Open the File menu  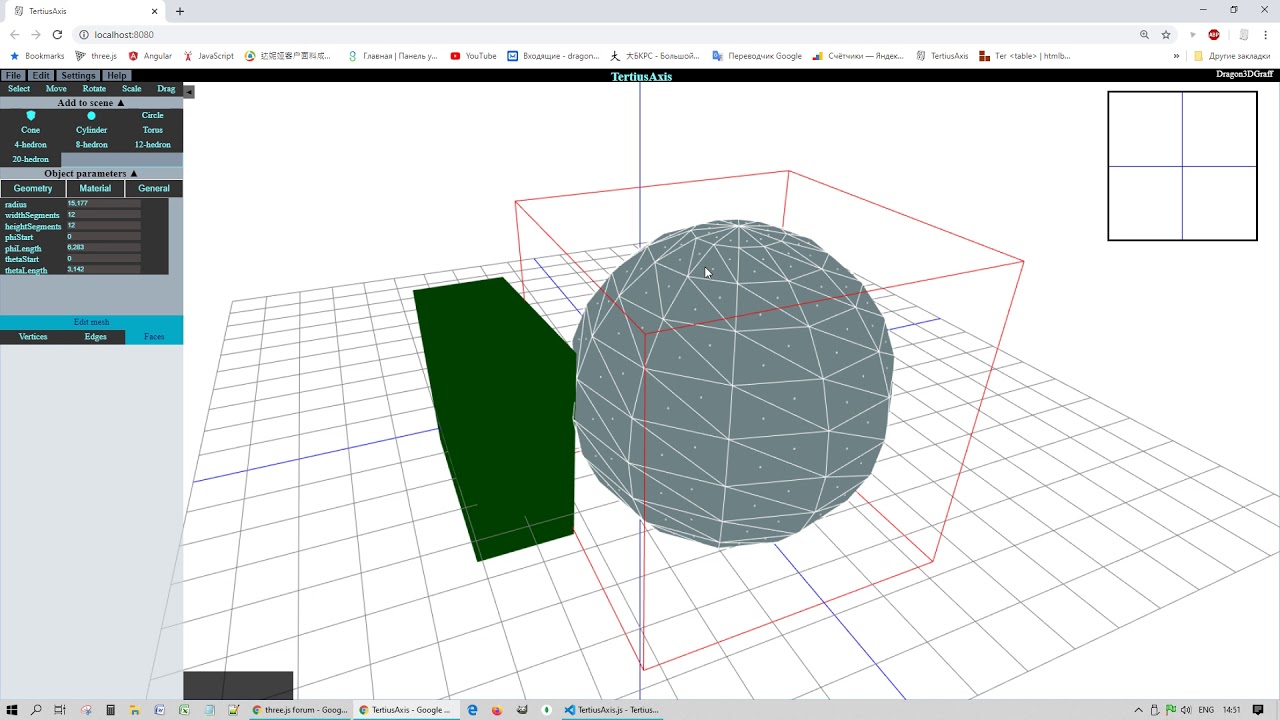(13, 76)
